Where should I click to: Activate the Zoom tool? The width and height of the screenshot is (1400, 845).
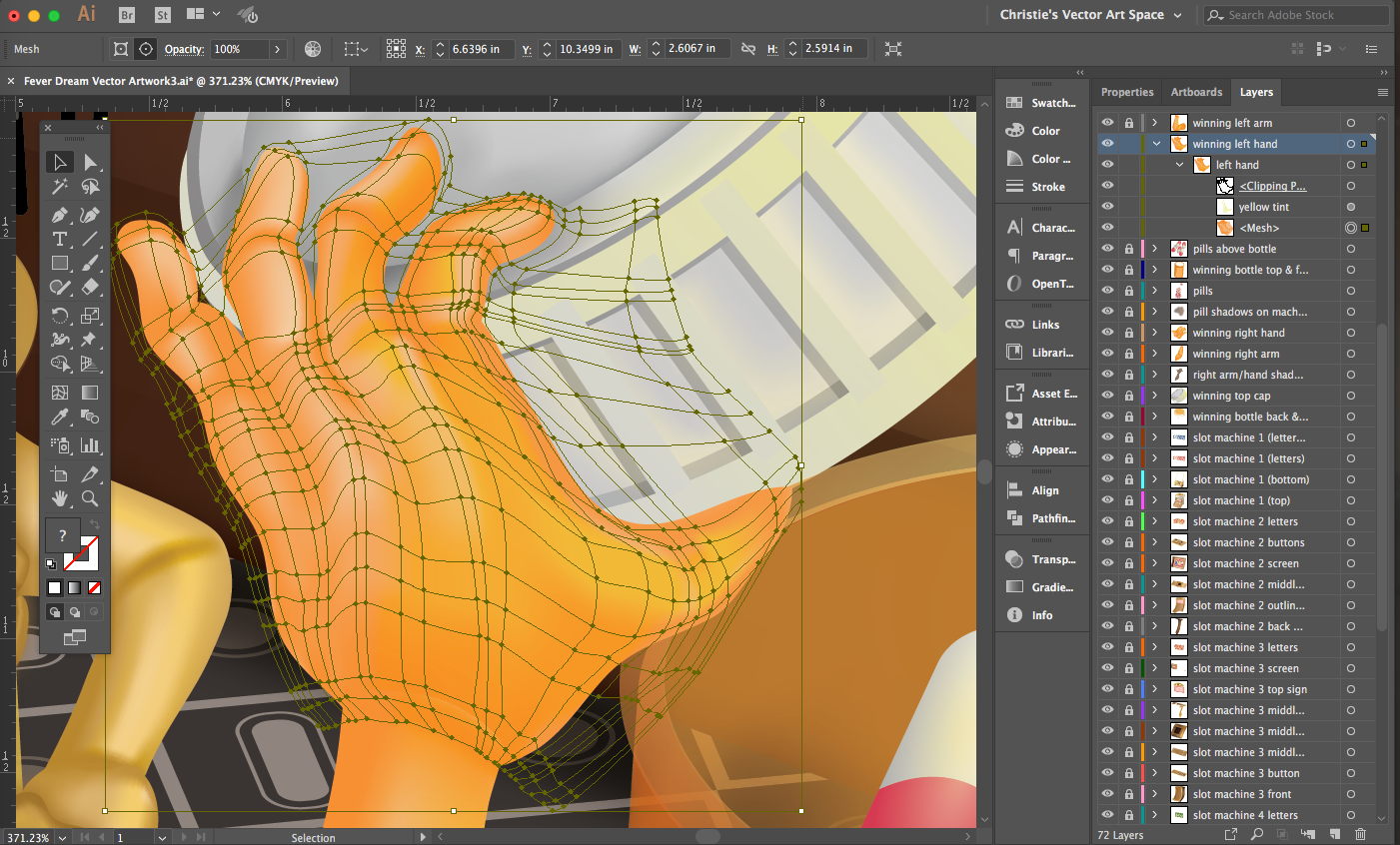(90, 497)
